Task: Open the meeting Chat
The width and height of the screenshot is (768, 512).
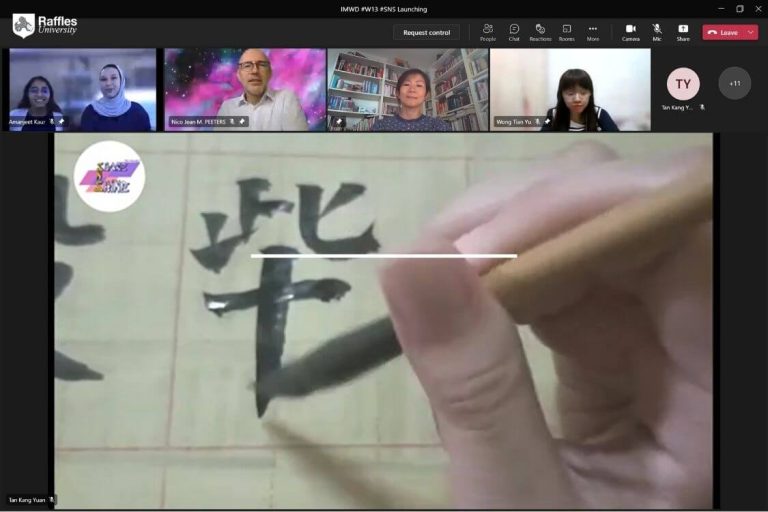Action: 514,31
